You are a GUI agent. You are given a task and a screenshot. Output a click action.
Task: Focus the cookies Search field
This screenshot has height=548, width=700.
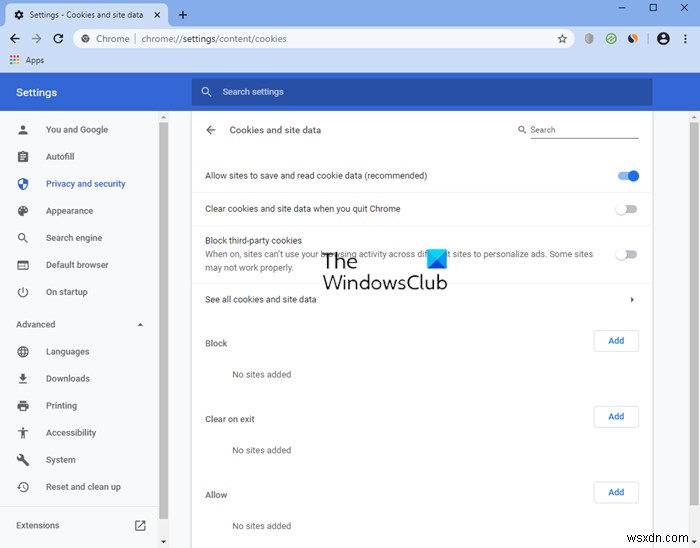click(x=584, y=130)
